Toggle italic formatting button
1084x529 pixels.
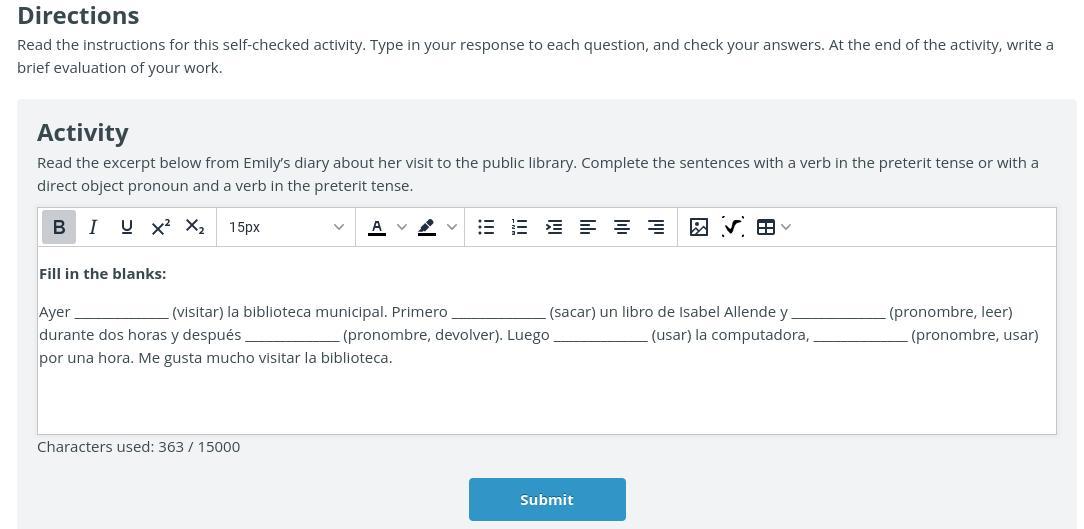tap(93, 227)
